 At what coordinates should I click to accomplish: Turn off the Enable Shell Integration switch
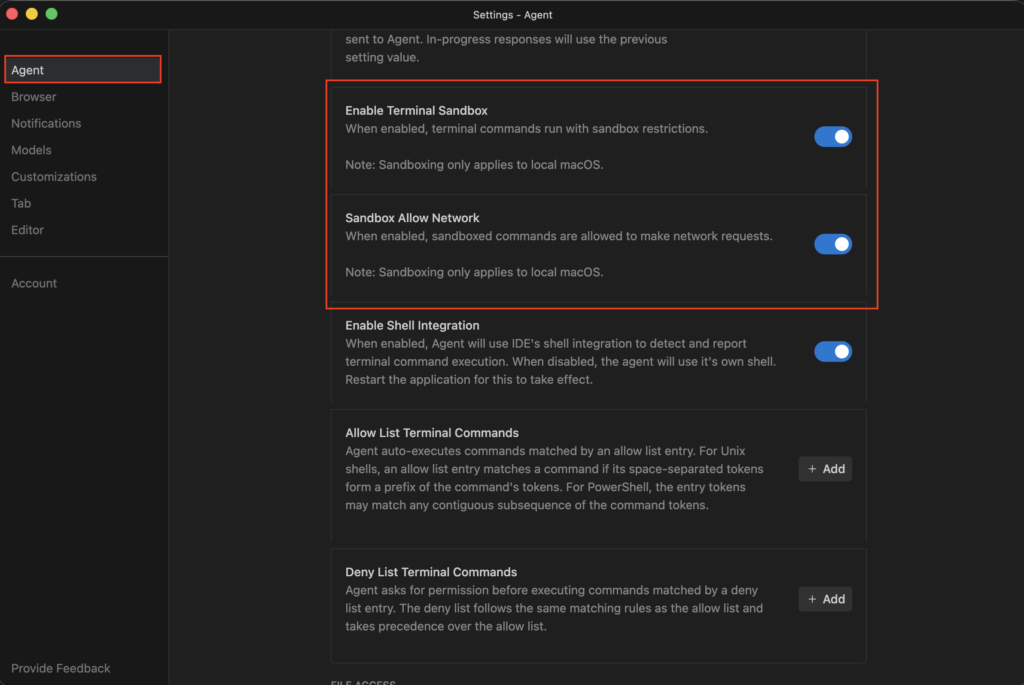(833, 352)
